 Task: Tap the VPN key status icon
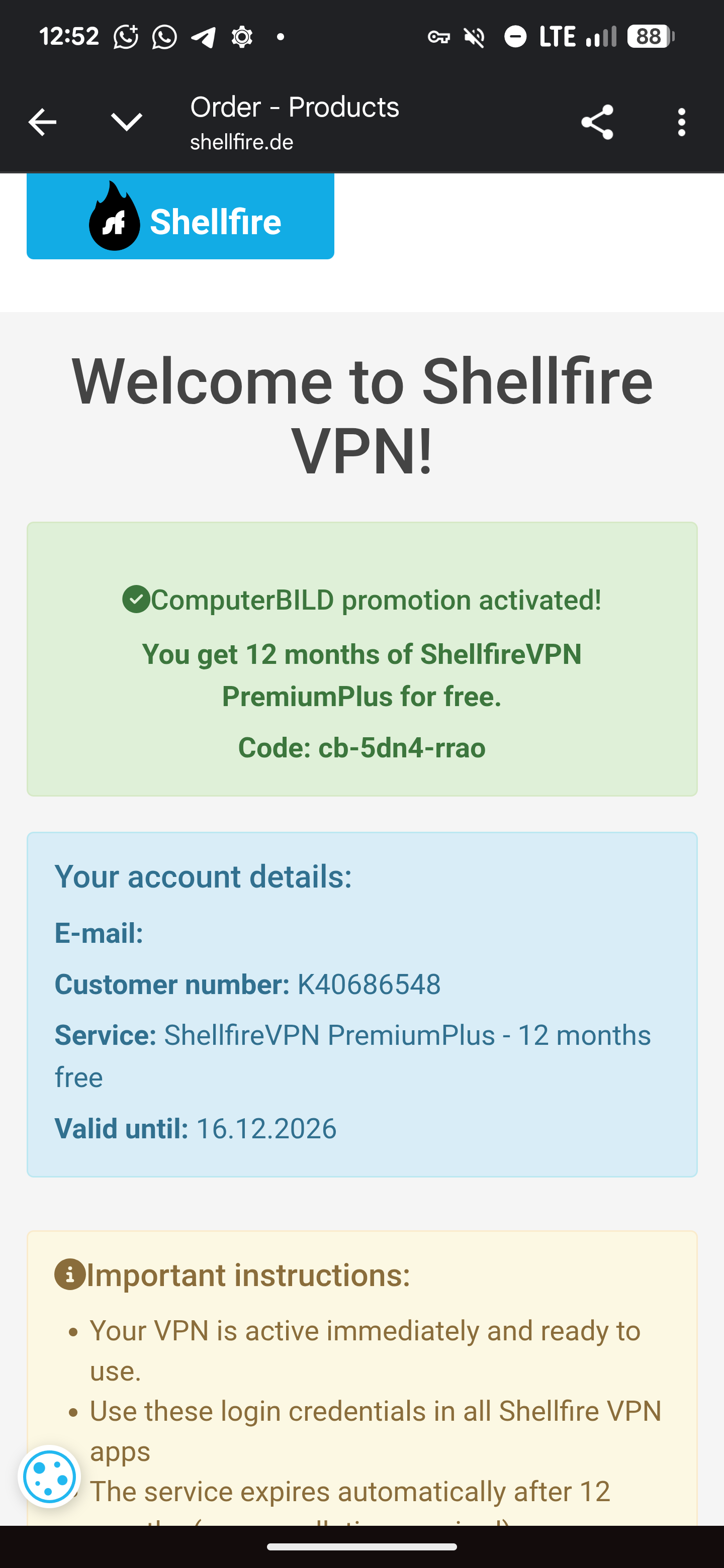pyautogui.click(x=438, y=37)
